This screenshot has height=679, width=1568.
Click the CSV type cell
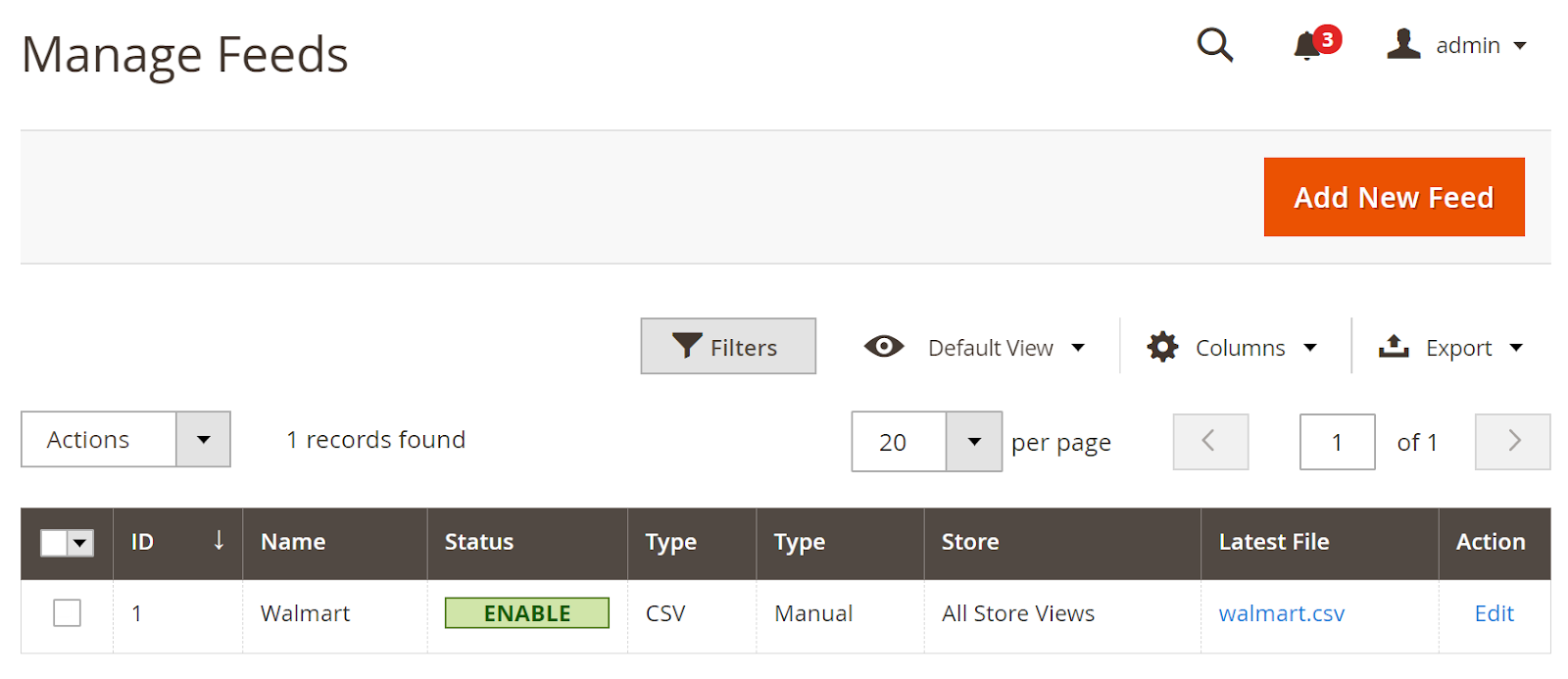[x=665, y=613]
